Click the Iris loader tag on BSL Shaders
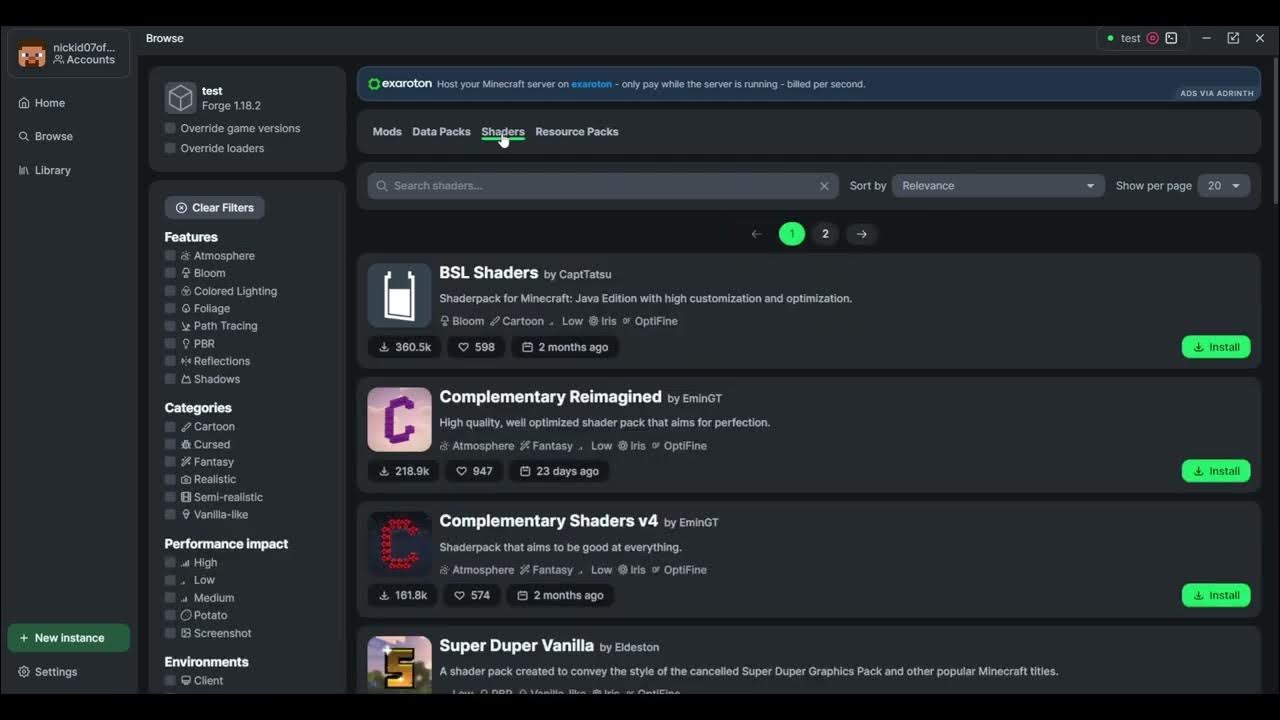The height and width of the screenshot is (720, 1280). click(x=602, y=321)
